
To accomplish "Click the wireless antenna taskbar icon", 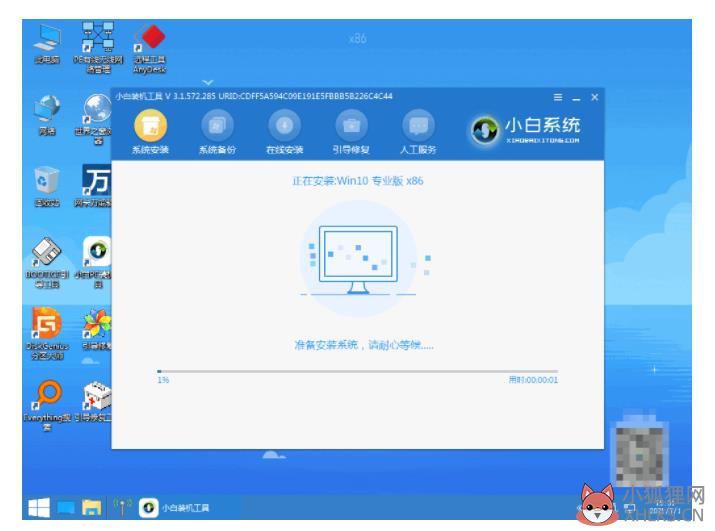I will coord(122,508).
